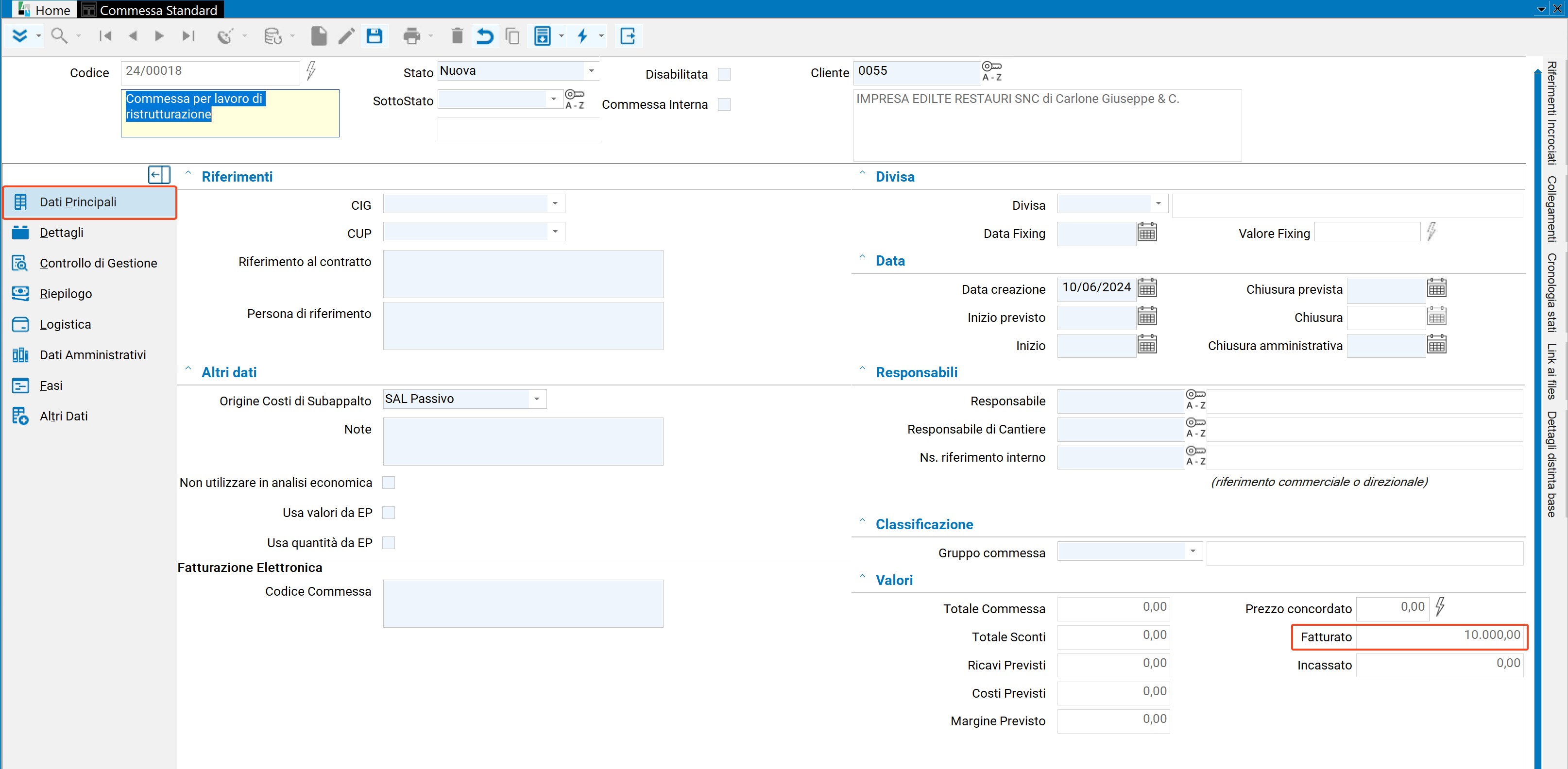Open the CIG dropdown
Image resolution: width=1568 pixels, height=769 pixels.
555,203
